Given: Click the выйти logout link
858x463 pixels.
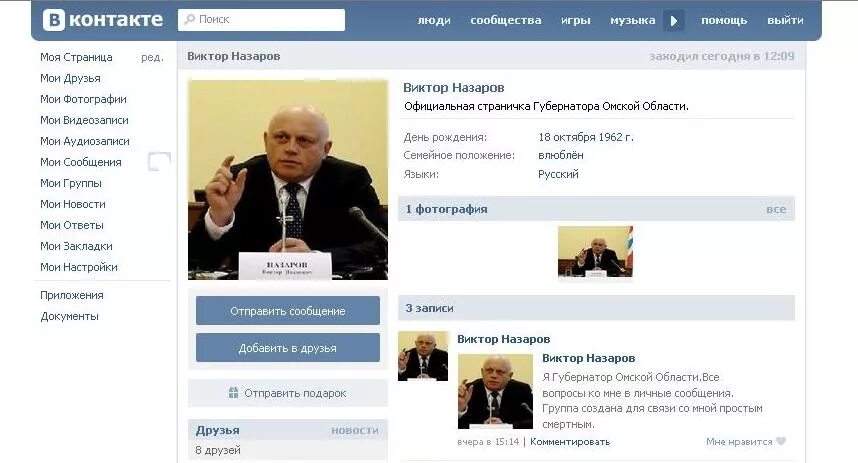Looking at the screenshot, I should coord(785,20).
